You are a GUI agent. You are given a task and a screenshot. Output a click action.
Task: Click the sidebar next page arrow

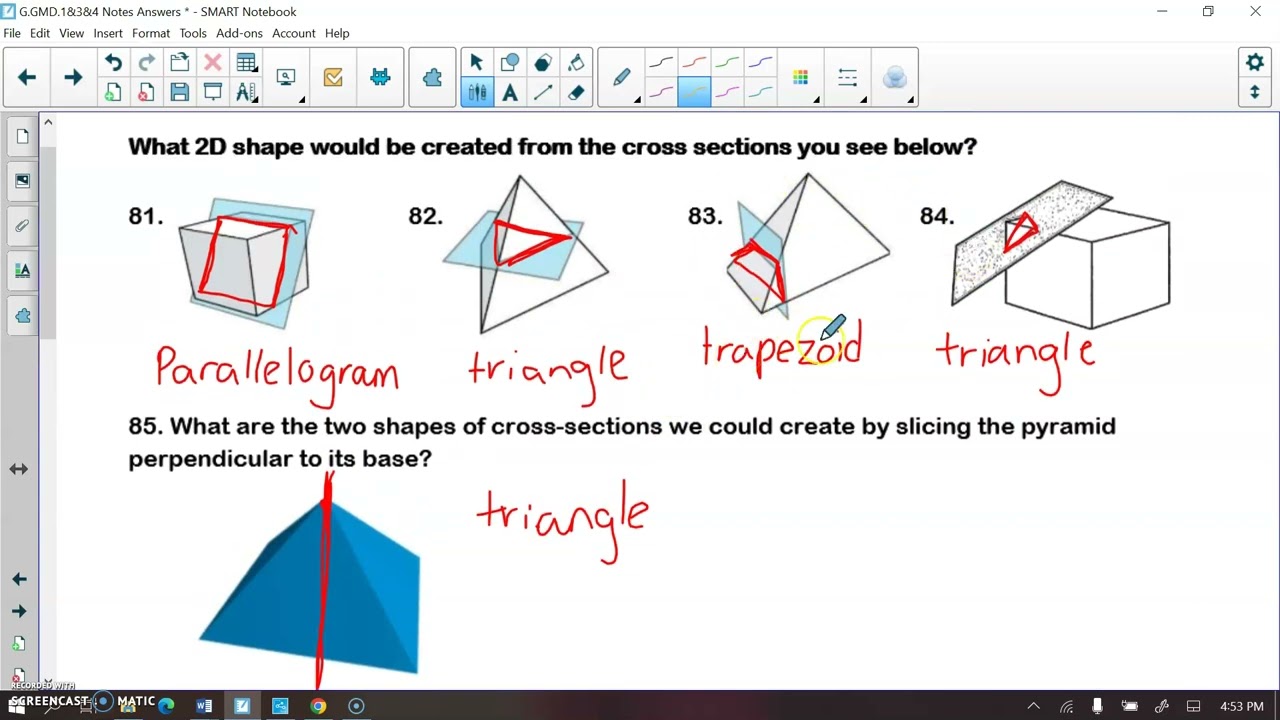click(19, 611)
